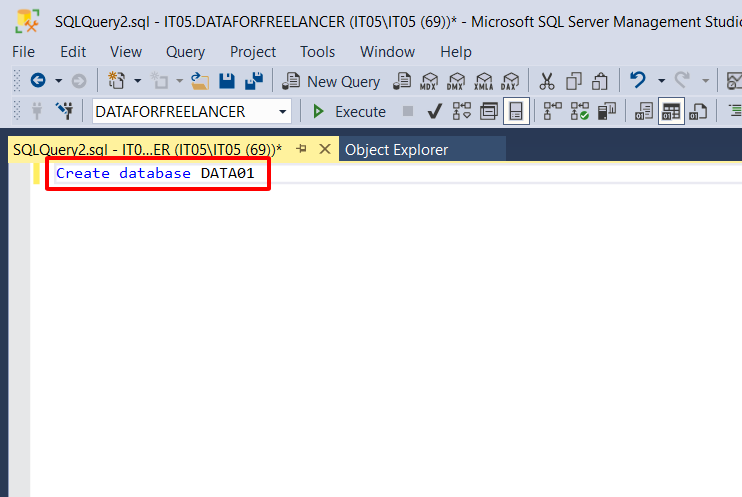Open the View menu

[126, 52]
